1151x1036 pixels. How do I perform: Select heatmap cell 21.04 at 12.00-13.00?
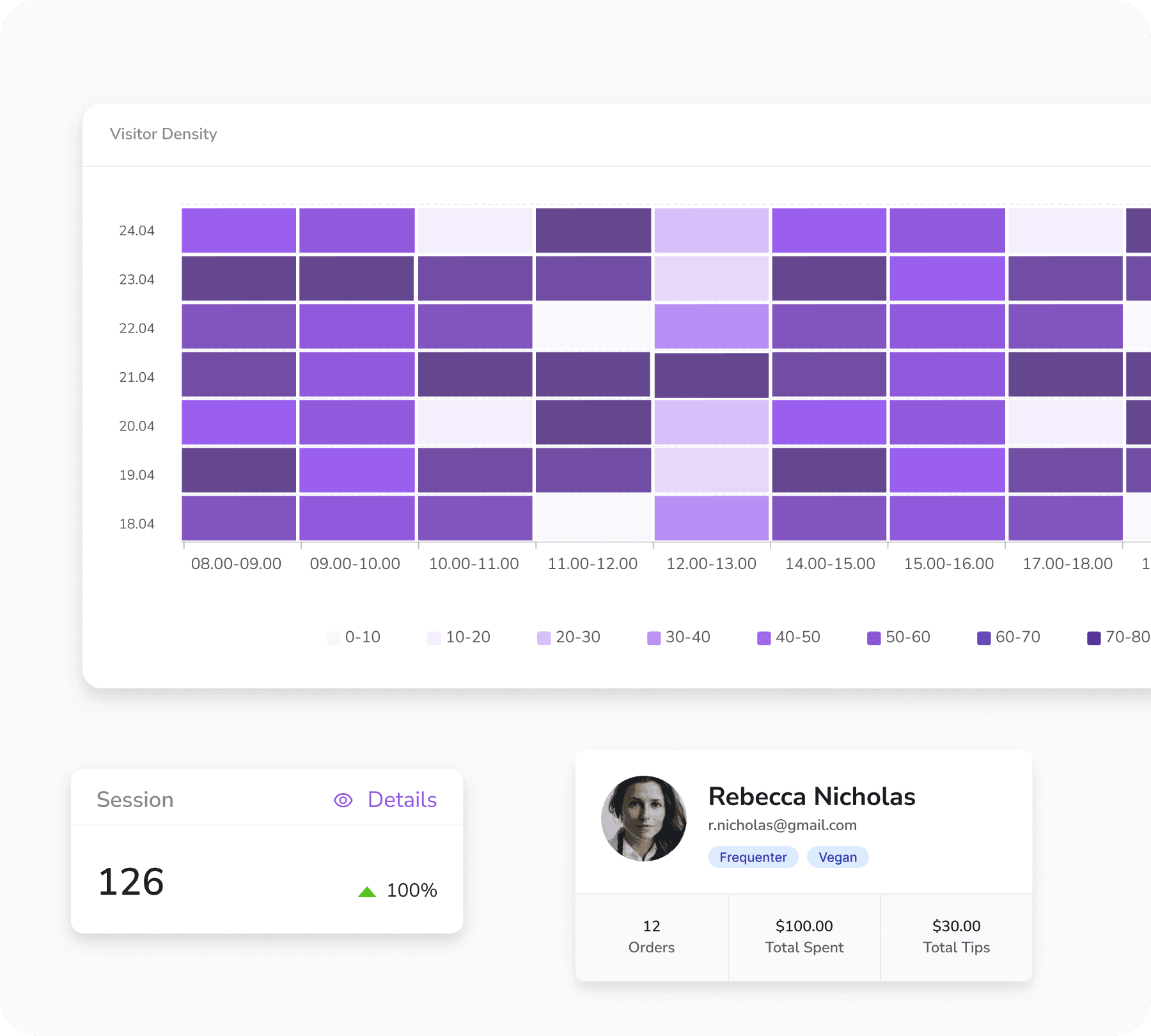[711, 375]
